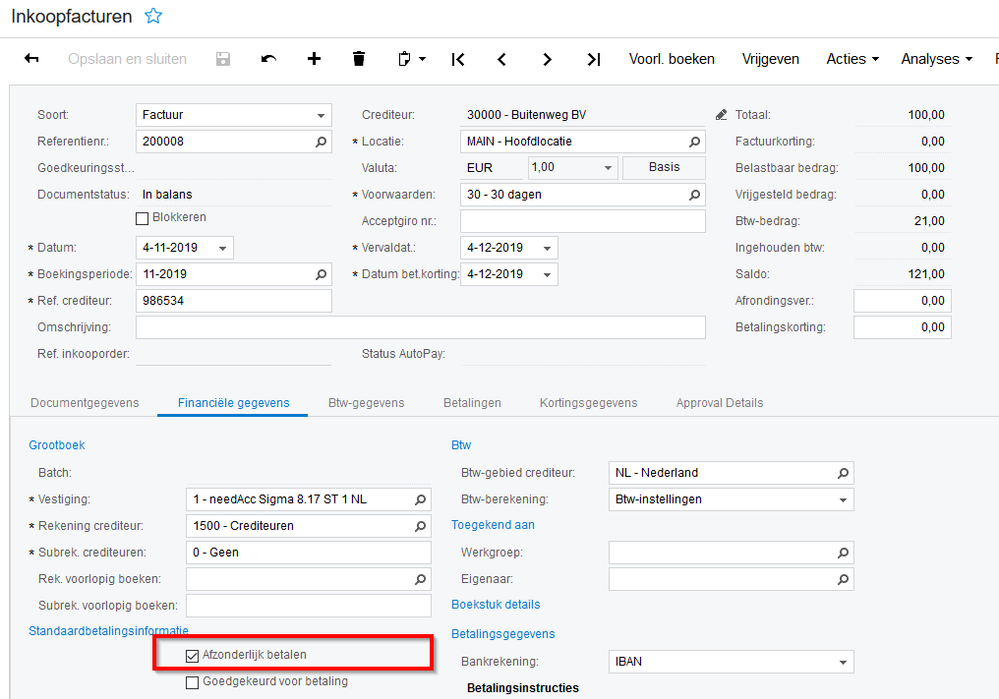999x699 pixels.
Task: Switch to the Btw-gegevens tab
Action: pos(366,403)
